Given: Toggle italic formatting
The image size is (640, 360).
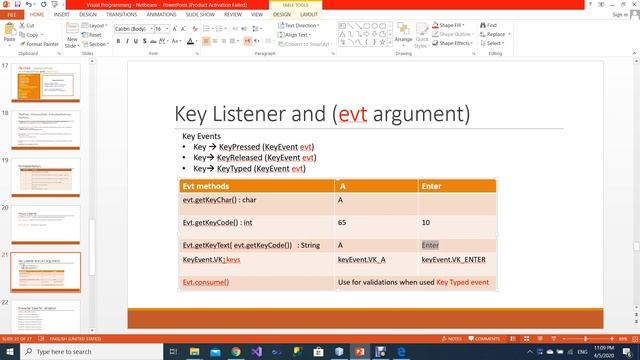Looking at the screenshot, I should 127,41.
